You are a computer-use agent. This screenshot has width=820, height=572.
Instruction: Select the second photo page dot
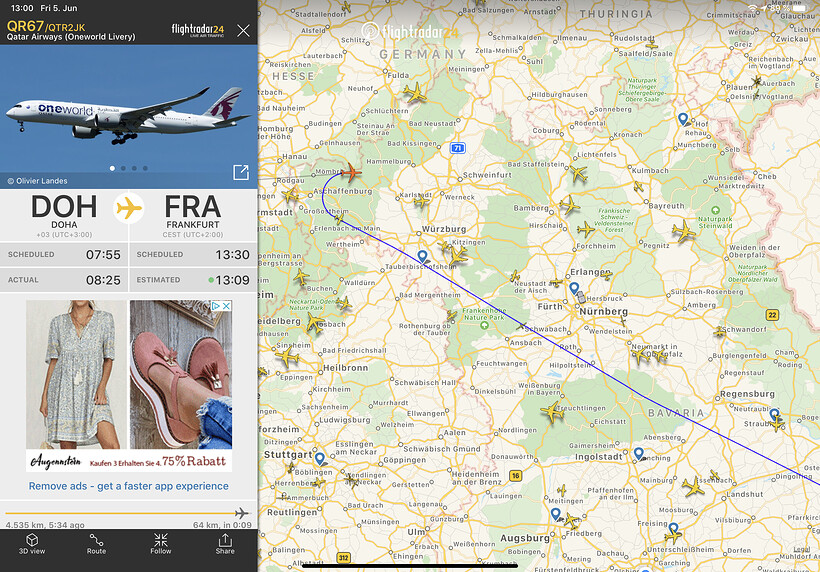coord(123,168)
